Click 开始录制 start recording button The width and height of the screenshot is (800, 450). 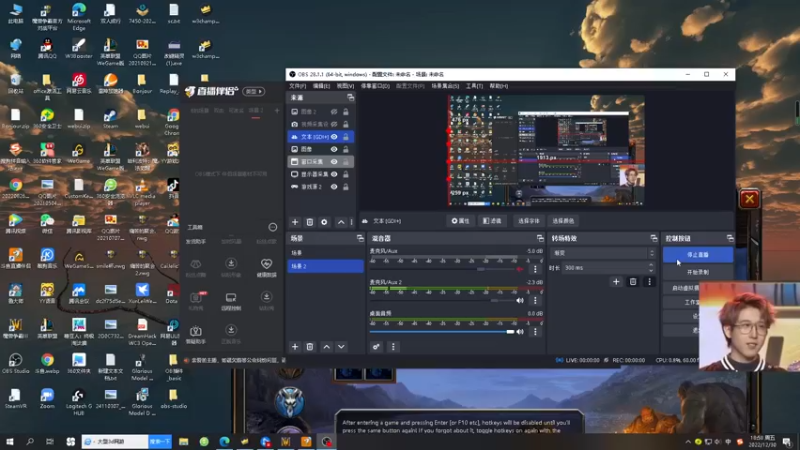click(698, 272)
